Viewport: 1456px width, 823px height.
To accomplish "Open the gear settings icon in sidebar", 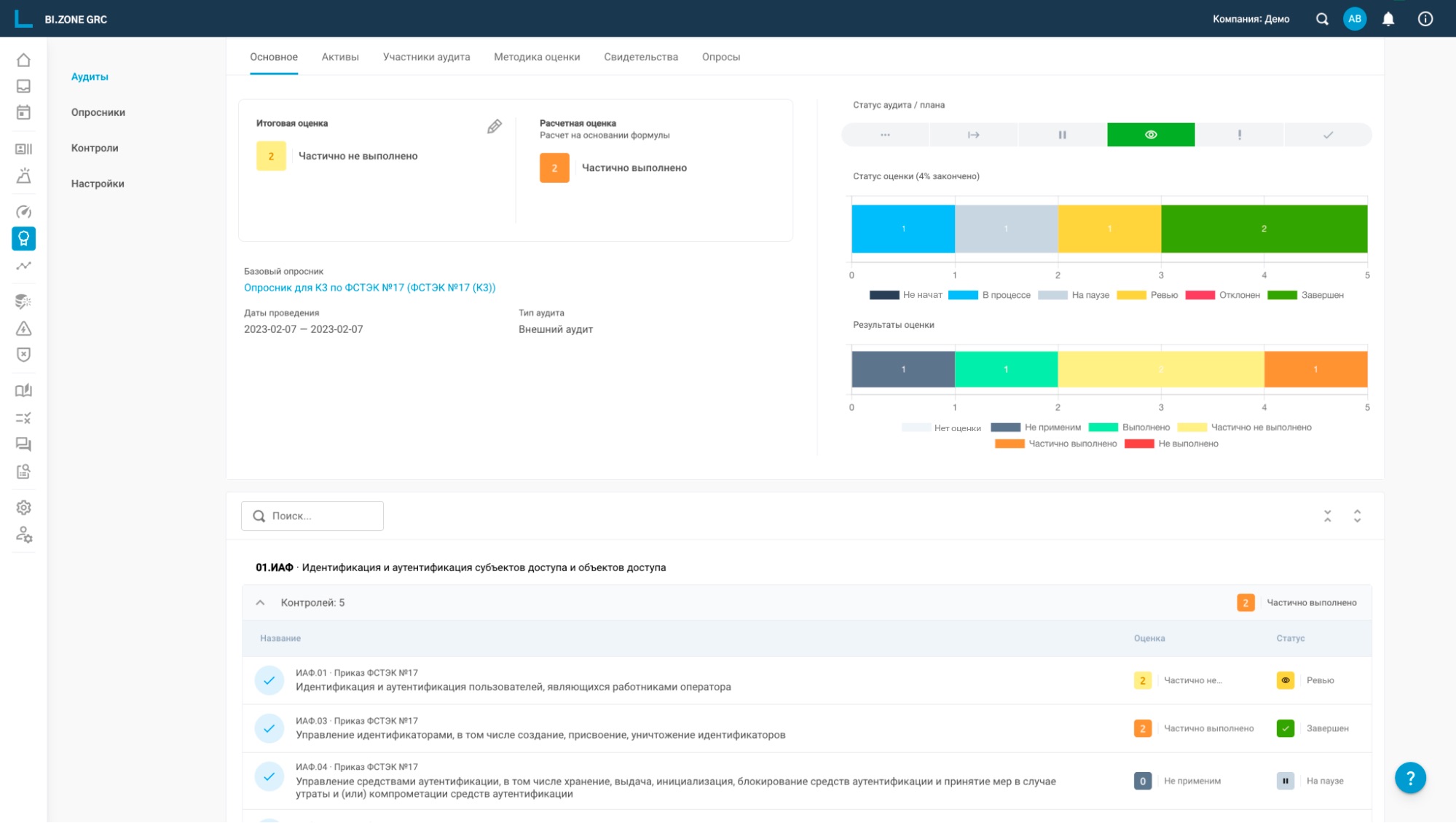I will click(23, 508).
